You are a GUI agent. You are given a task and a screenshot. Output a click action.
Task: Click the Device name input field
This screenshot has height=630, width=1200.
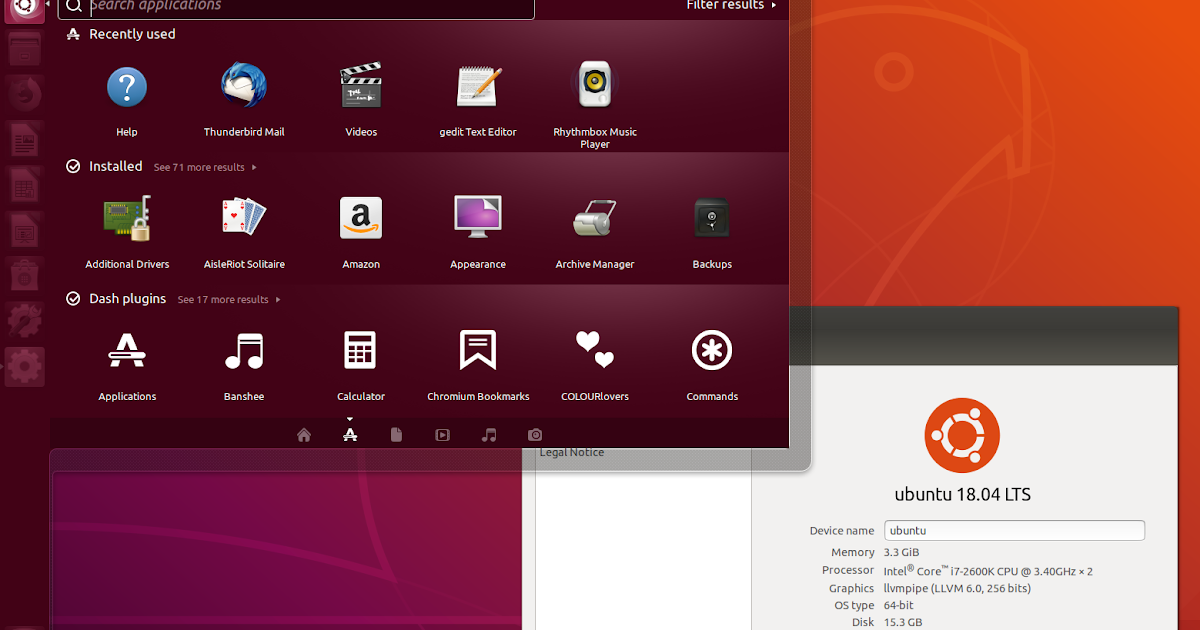1013,530
